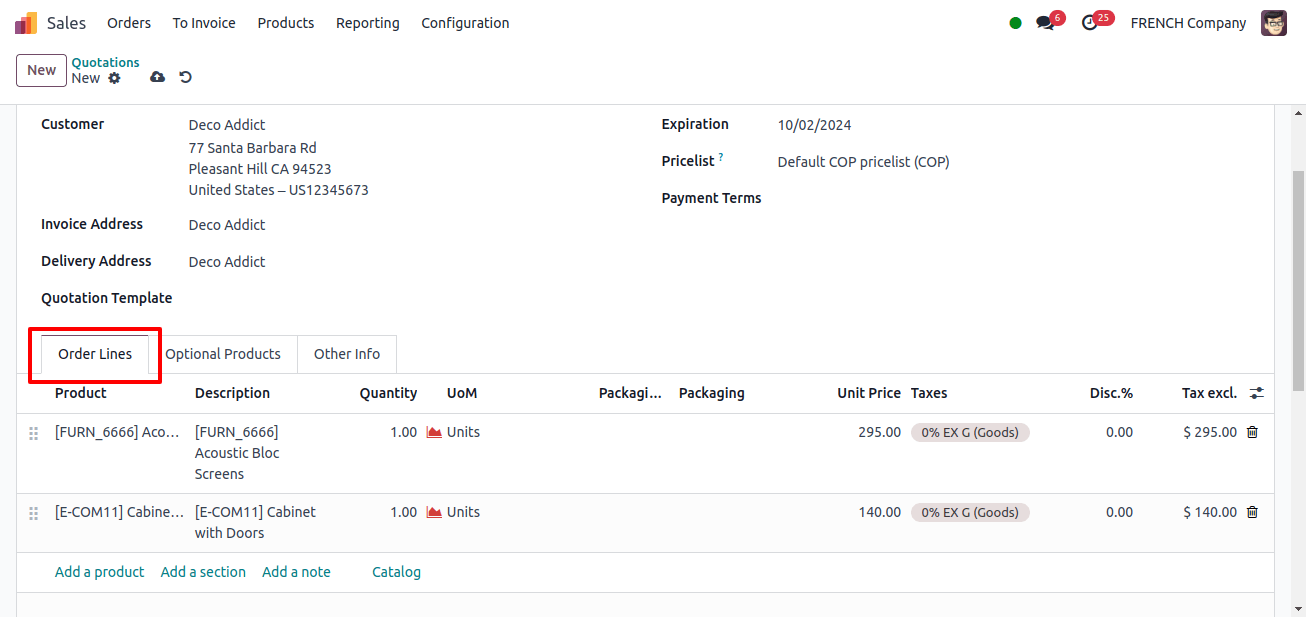Click the Cabinet with Doors description cell
Viewport: 1306px width, 617px height.
click(255, 522)
